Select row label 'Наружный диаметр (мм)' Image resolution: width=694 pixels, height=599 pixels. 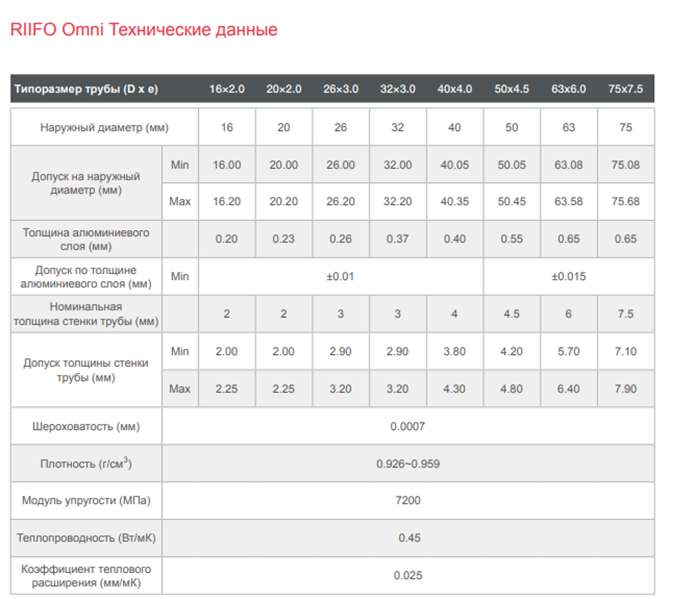[x=104, y=128]
